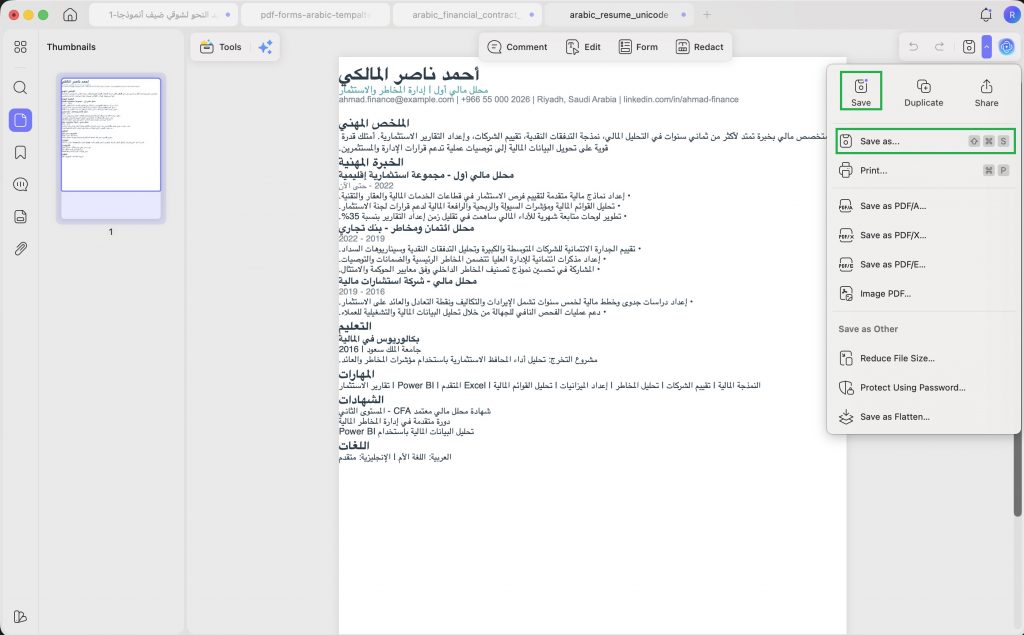
Task: Choose Save as Flatten...
Action: pos(925,417)
